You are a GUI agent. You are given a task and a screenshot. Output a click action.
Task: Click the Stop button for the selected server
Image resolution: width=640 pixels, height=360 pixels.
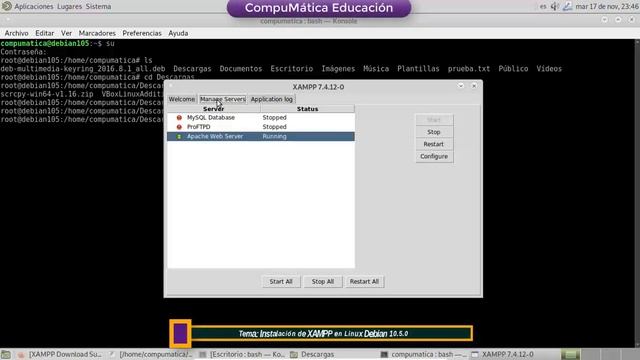434,132
